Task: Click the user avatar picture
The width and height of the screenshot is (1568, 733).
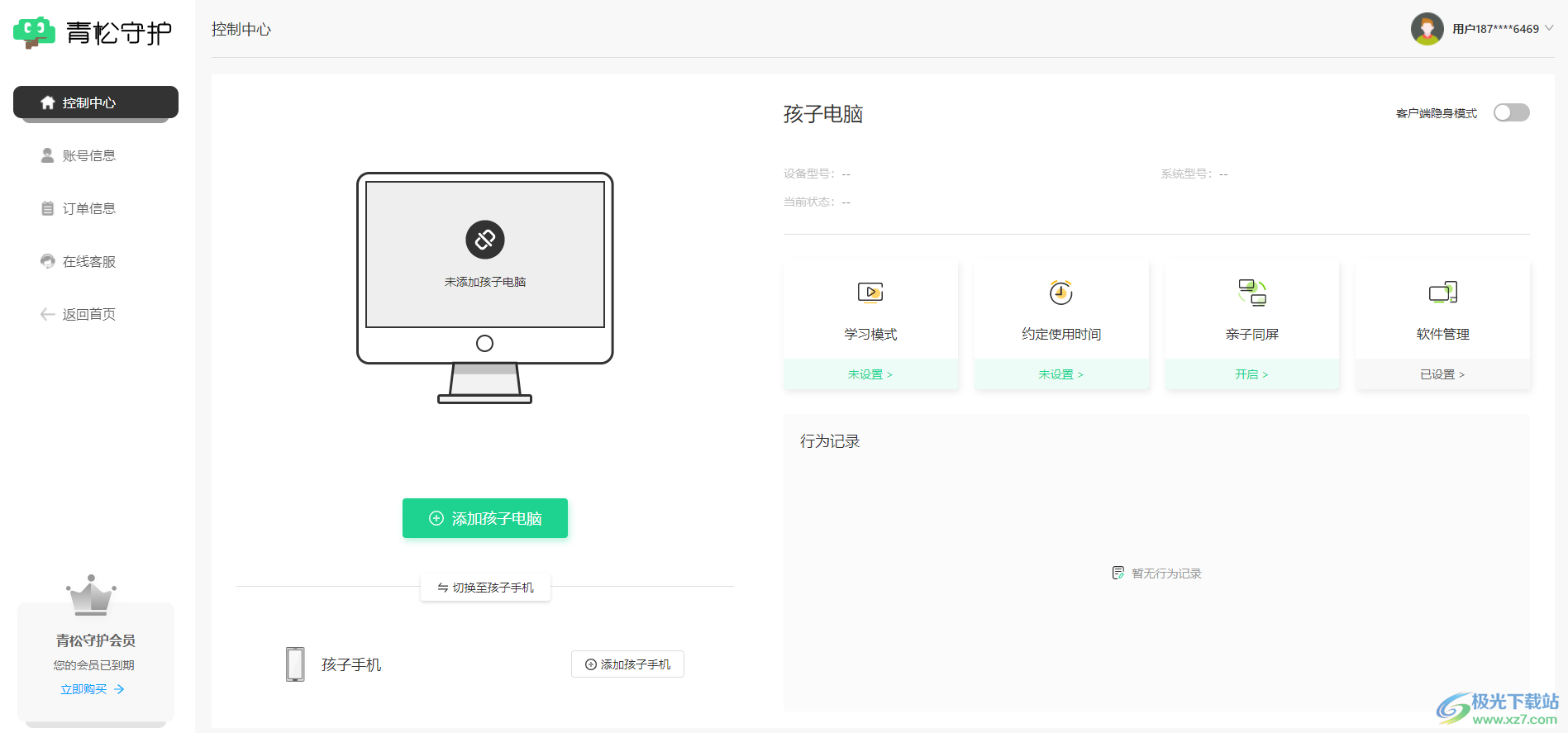Action: (1427, 29)
